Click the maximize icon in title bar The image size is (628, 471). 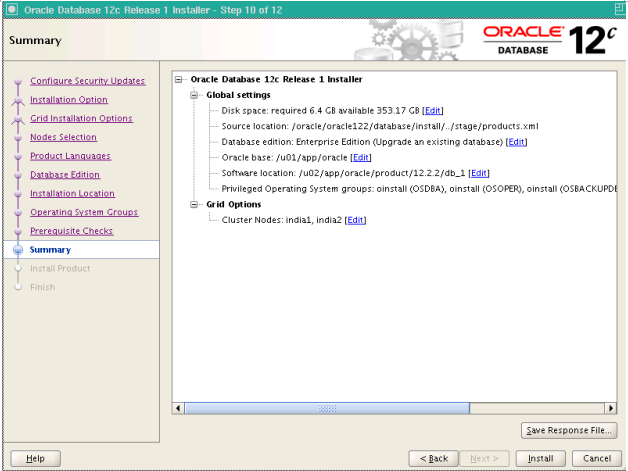tap(620, 9)
